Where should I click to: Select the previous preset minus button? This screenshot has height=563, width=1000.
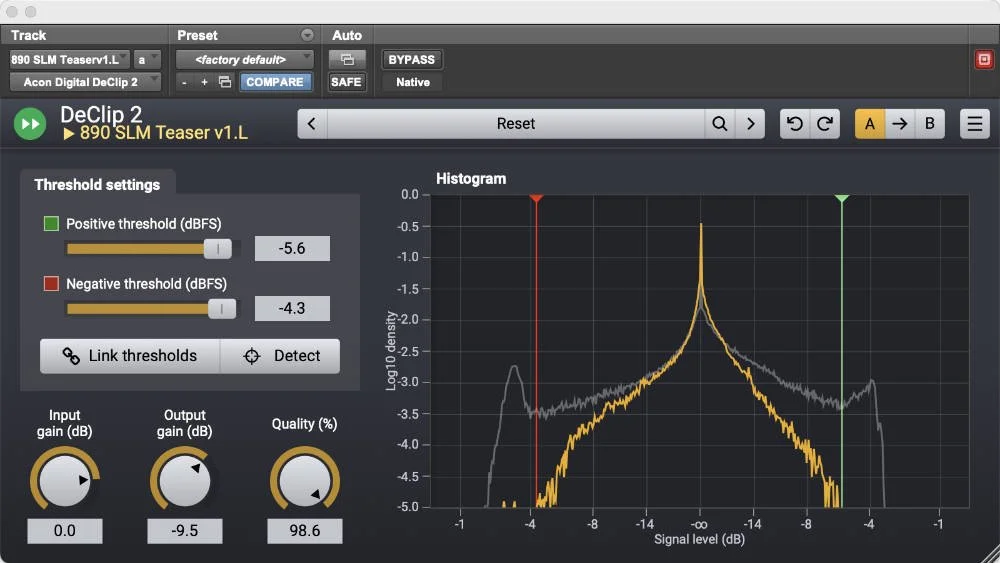tap(184, 82)
